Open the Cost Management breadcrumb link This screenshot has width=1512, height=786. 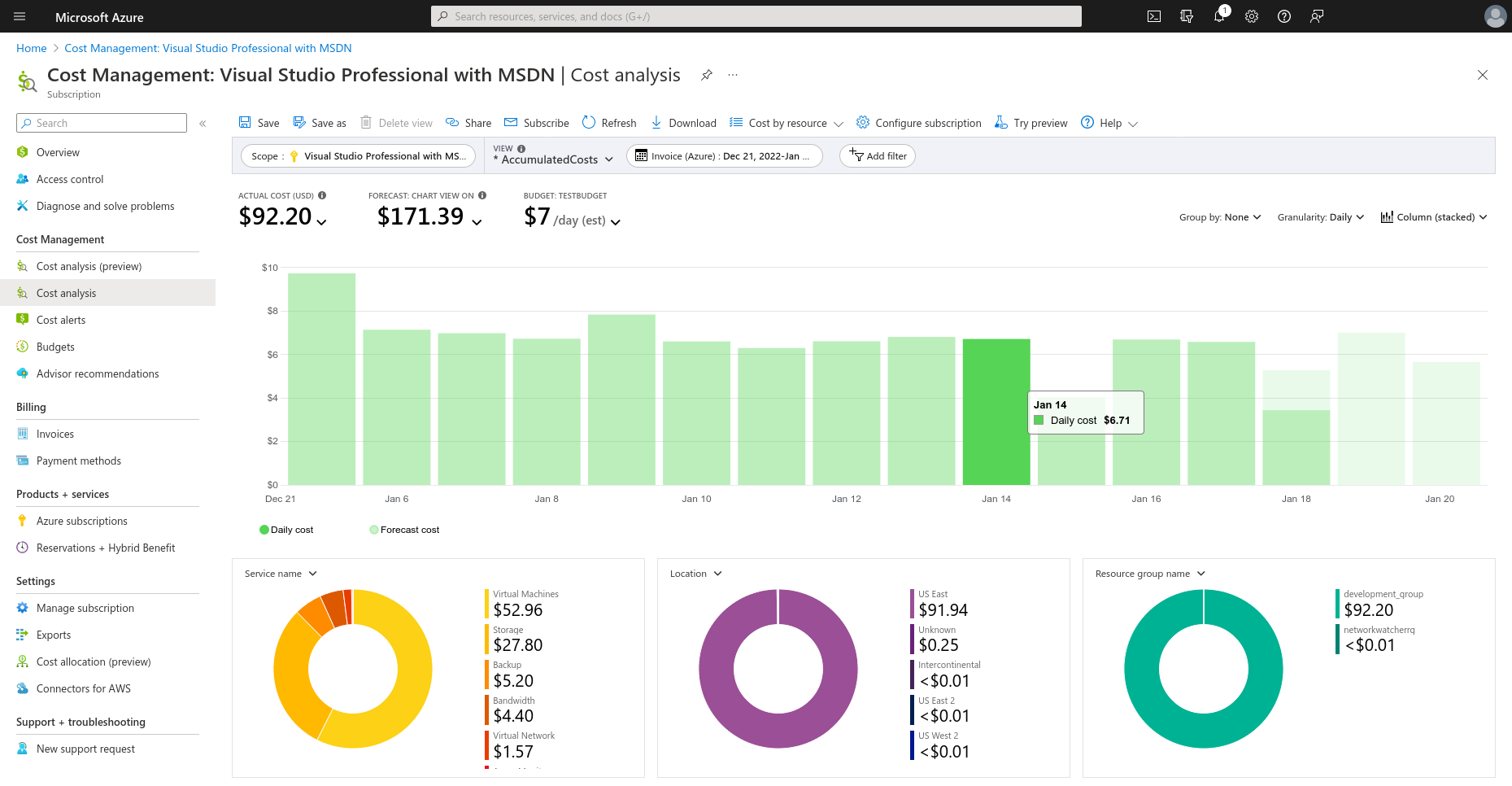(x=208, y=48)
